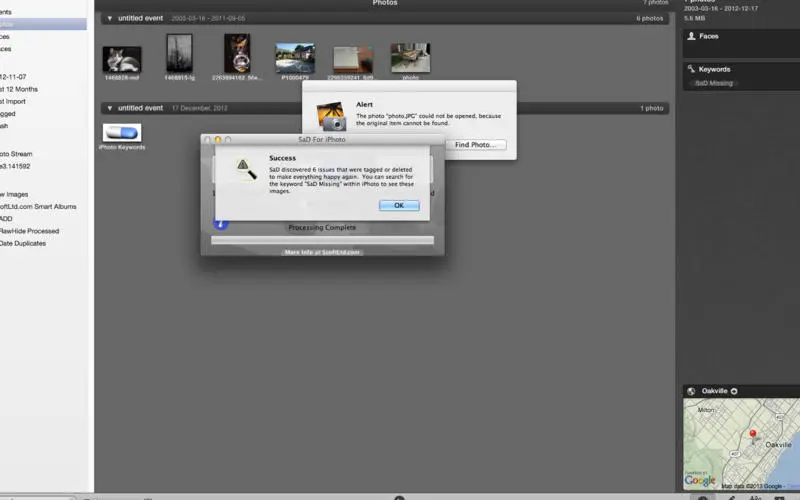Click the Oakville location title
Viewport: 800px width, 500px height.
(714, 391)
